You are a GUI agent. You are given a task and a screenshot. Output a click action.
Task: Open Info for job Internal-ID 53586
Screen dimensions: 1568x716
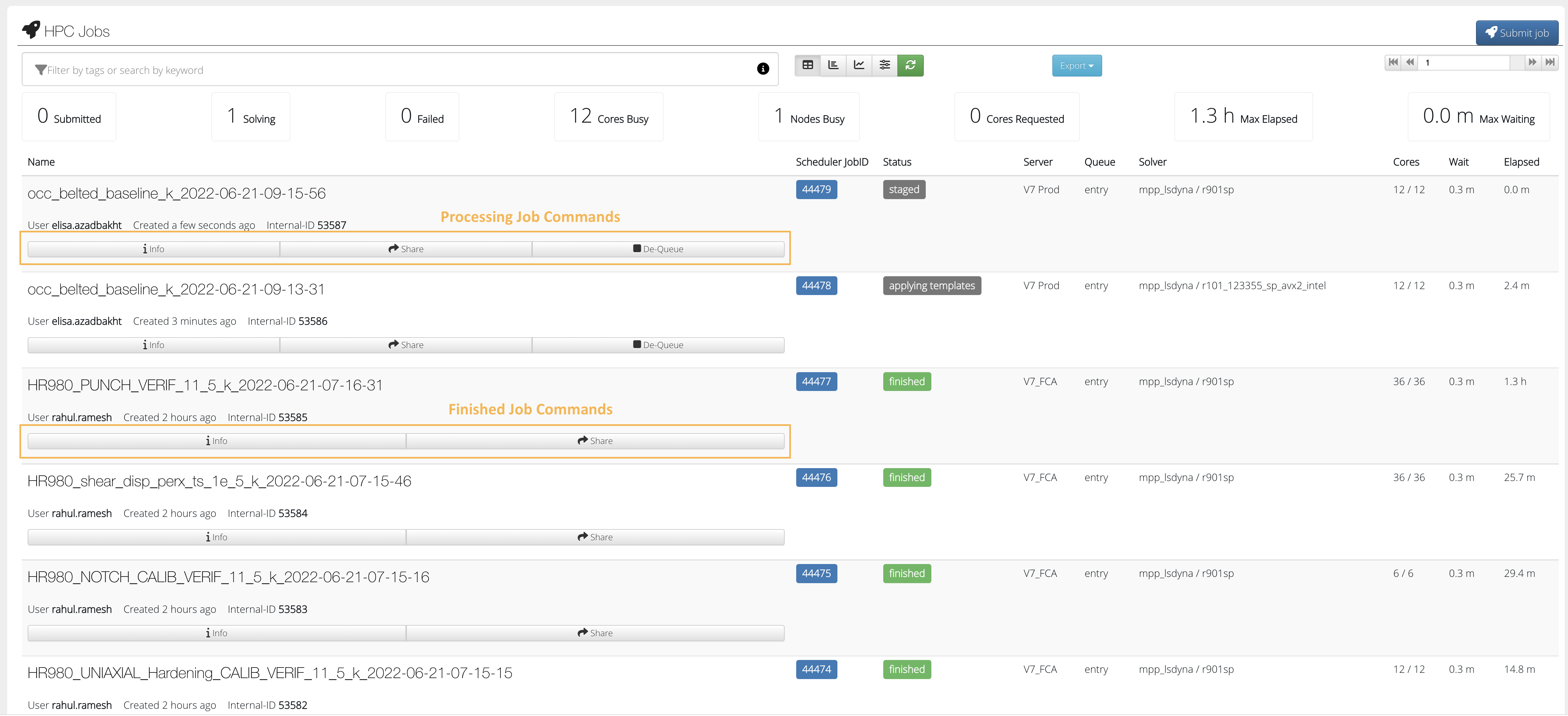[153, 345]
